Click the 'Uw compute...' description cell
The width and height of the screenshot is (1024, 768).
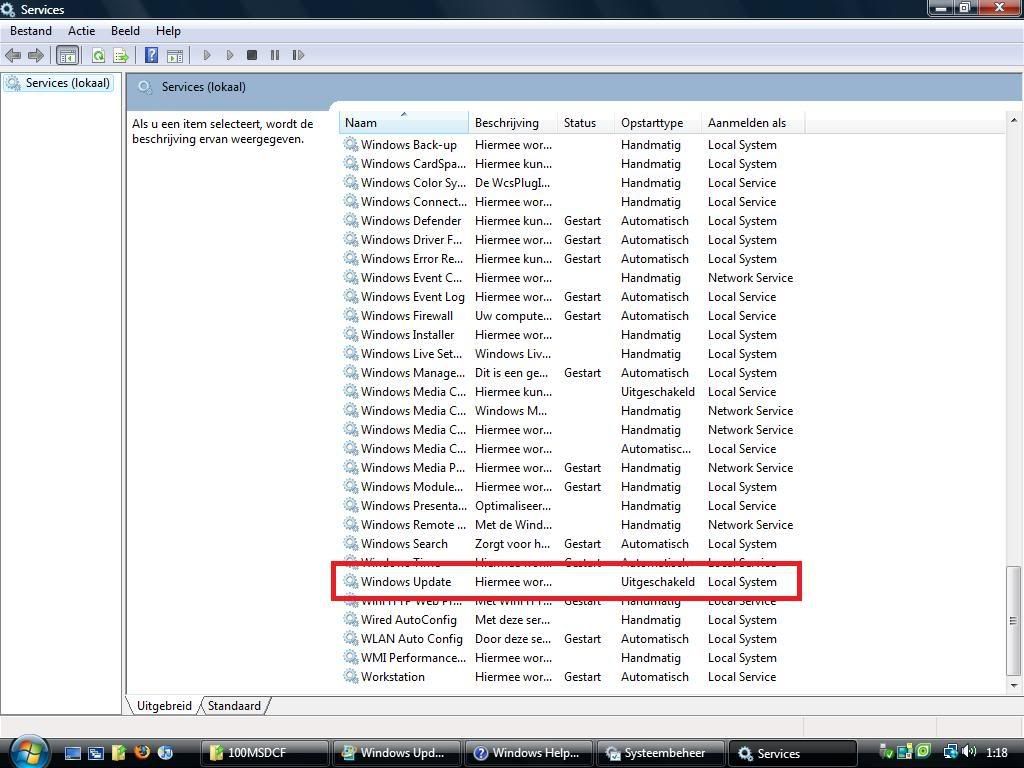513,315
